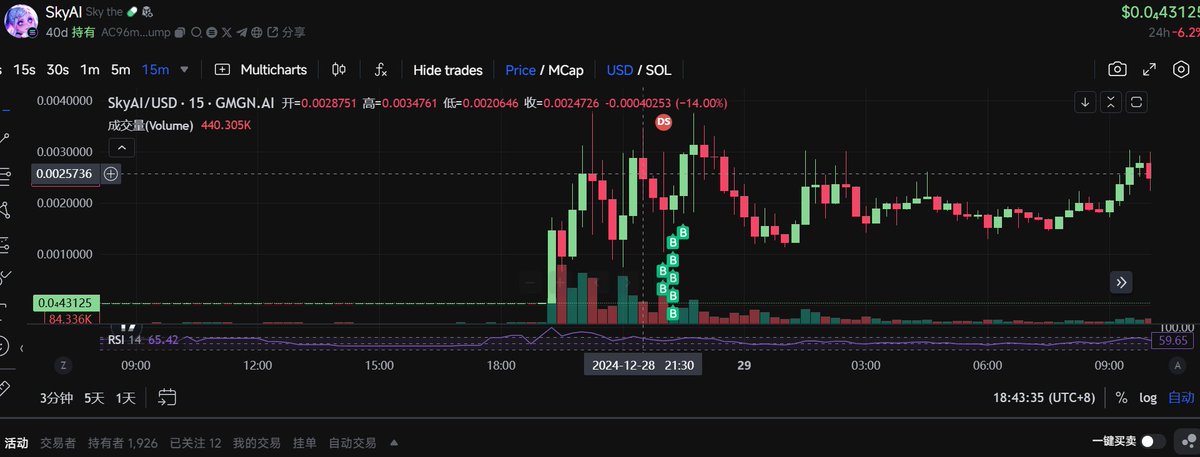Open Multicharts layout
The image size is (1200, 457).
coord(261,70)
